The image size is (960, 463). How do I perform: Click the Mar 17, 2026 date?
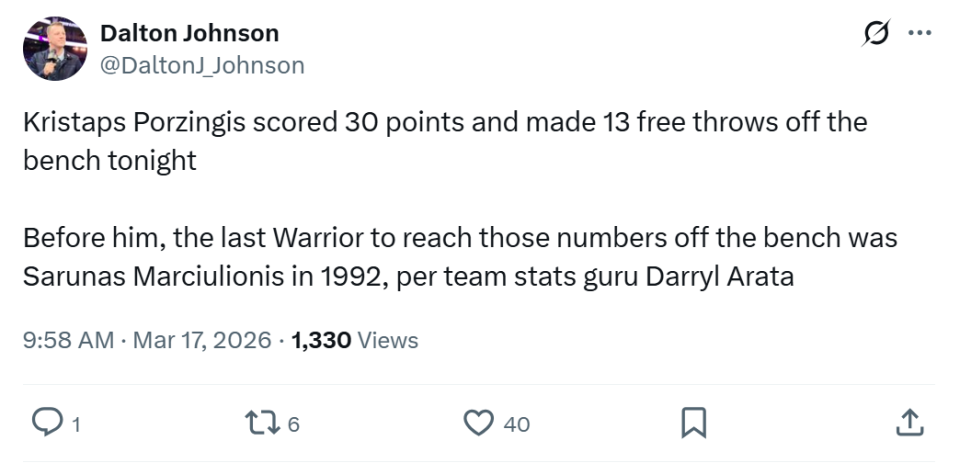pos(203,340)
